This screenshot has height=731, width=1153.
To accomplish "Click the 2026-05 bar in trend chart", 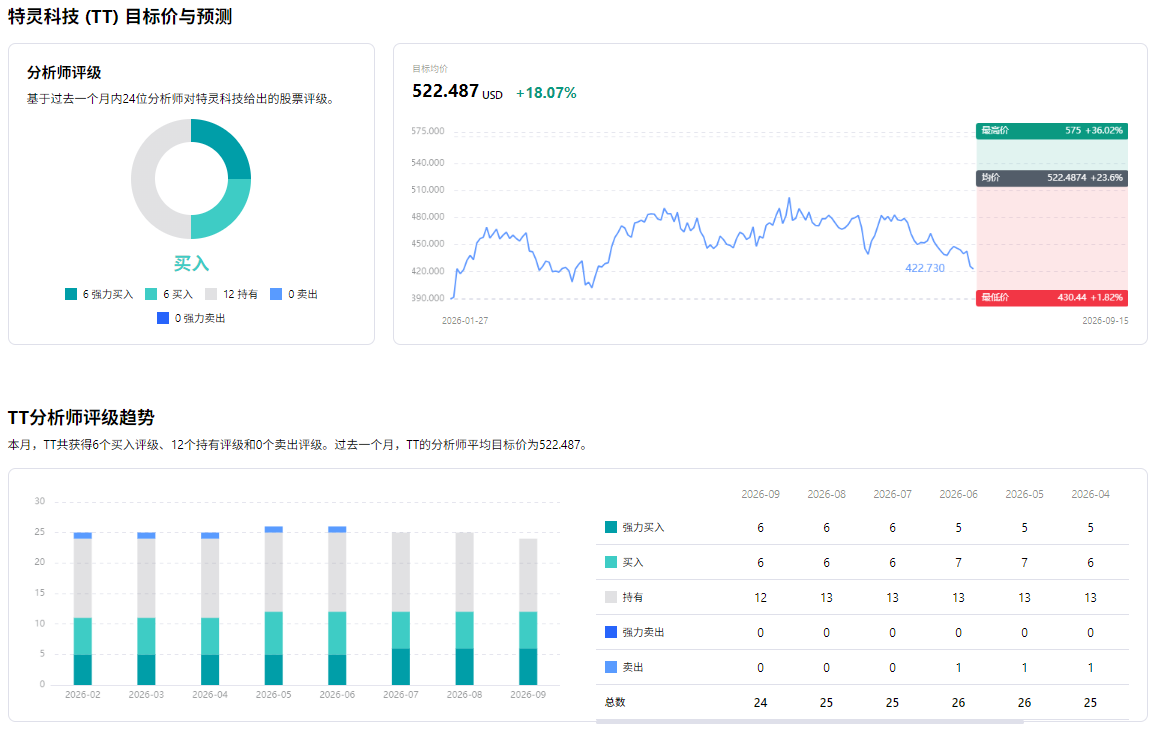I will pyautogui.click(x=274, y=606).
